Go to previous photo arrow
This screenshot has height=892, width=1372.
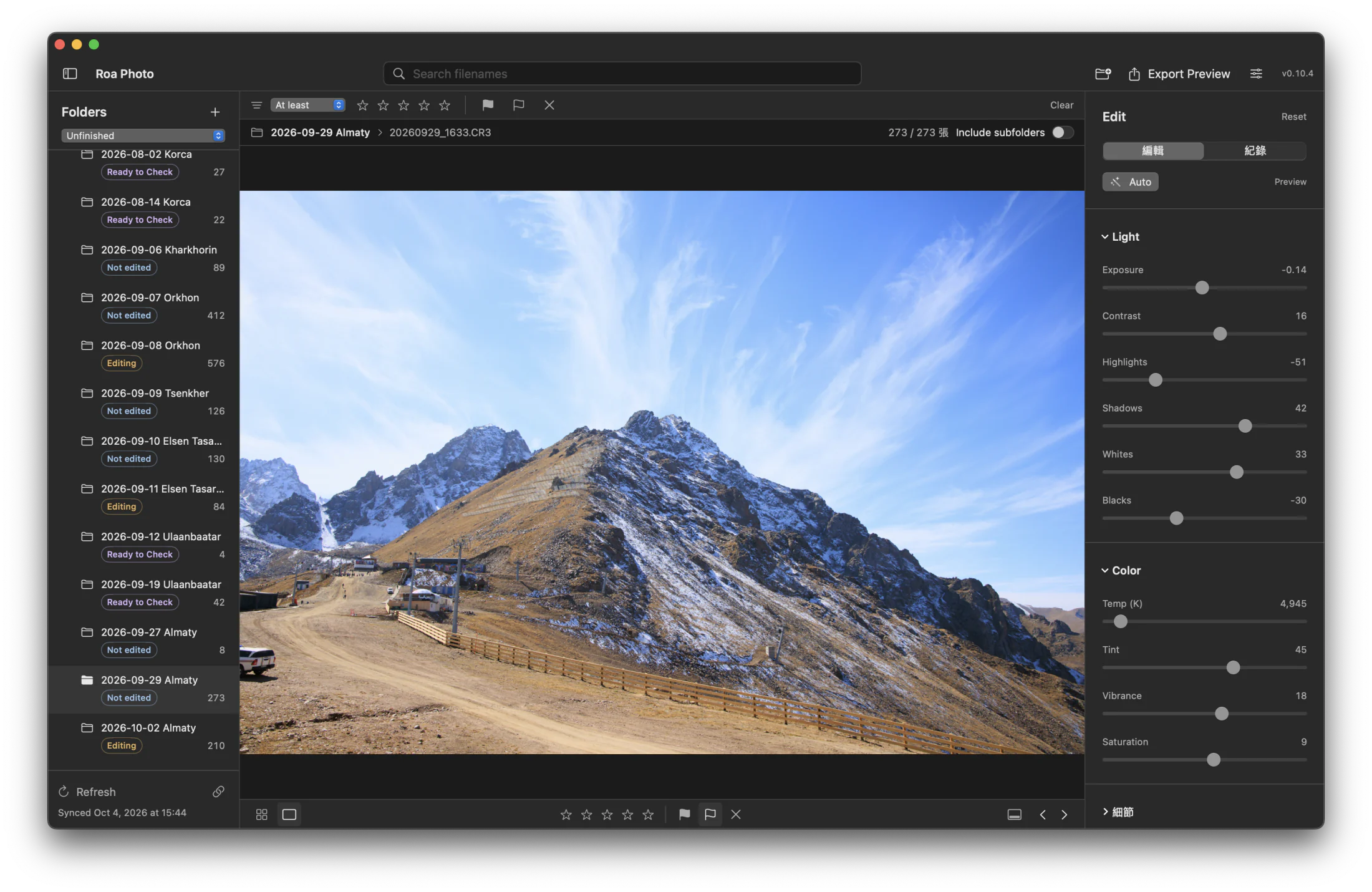tap(1043, 815)
